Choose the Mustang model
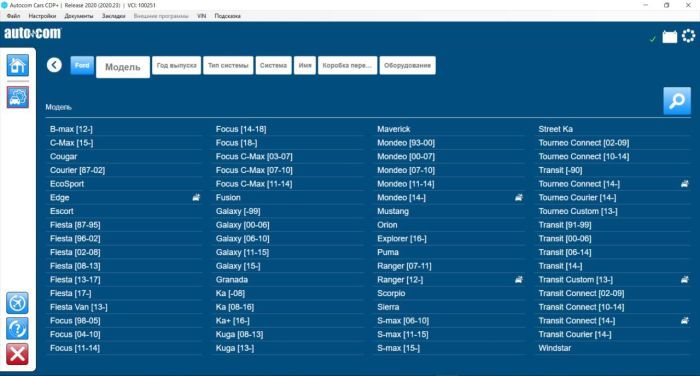700x376 pixels. click(393, 211)
